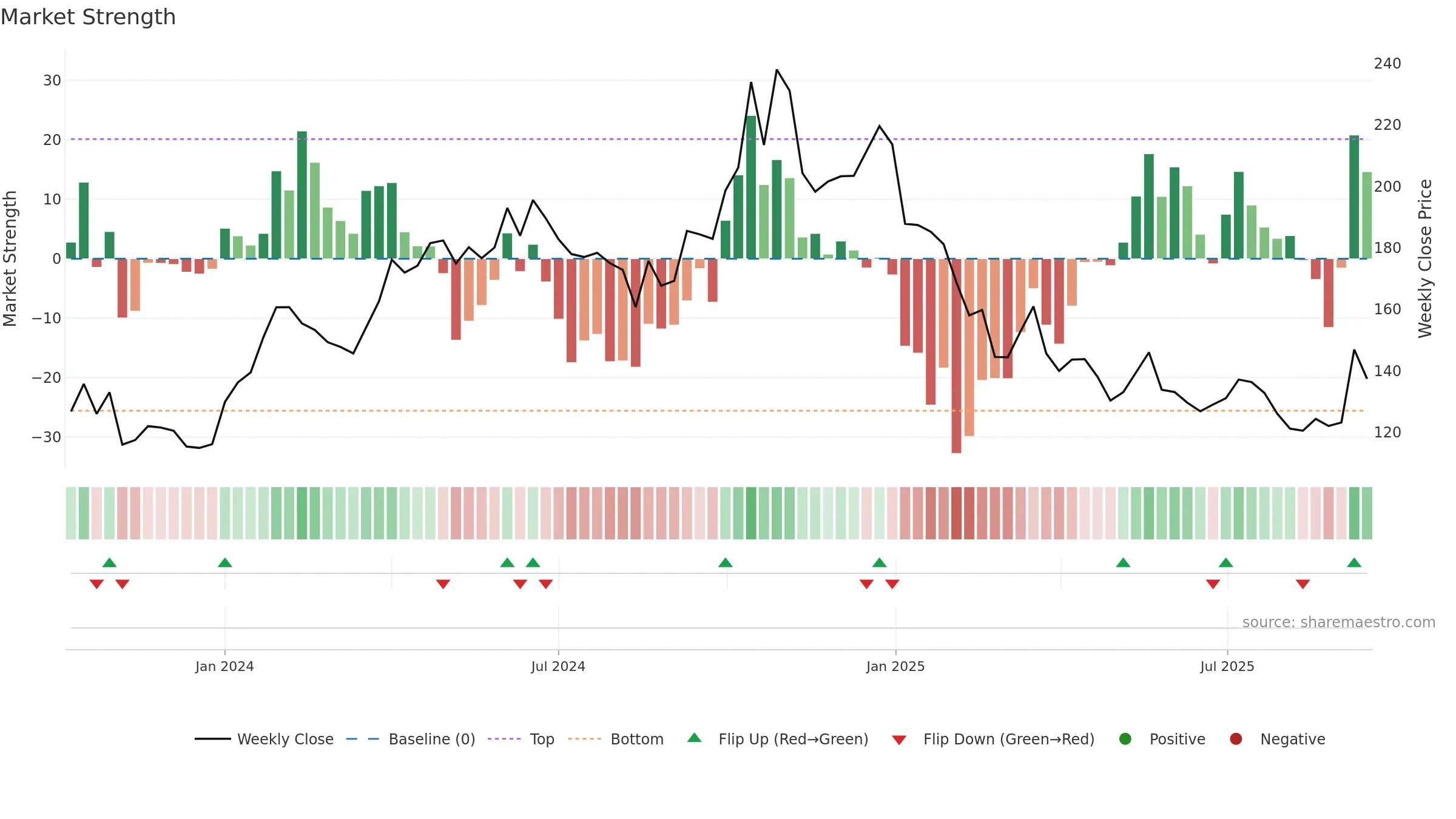Click the '180' tick on right axis
Image resolution: width=1456 pixels, height=819 pixels.
pyautogui.click(x=1387, y=248)
